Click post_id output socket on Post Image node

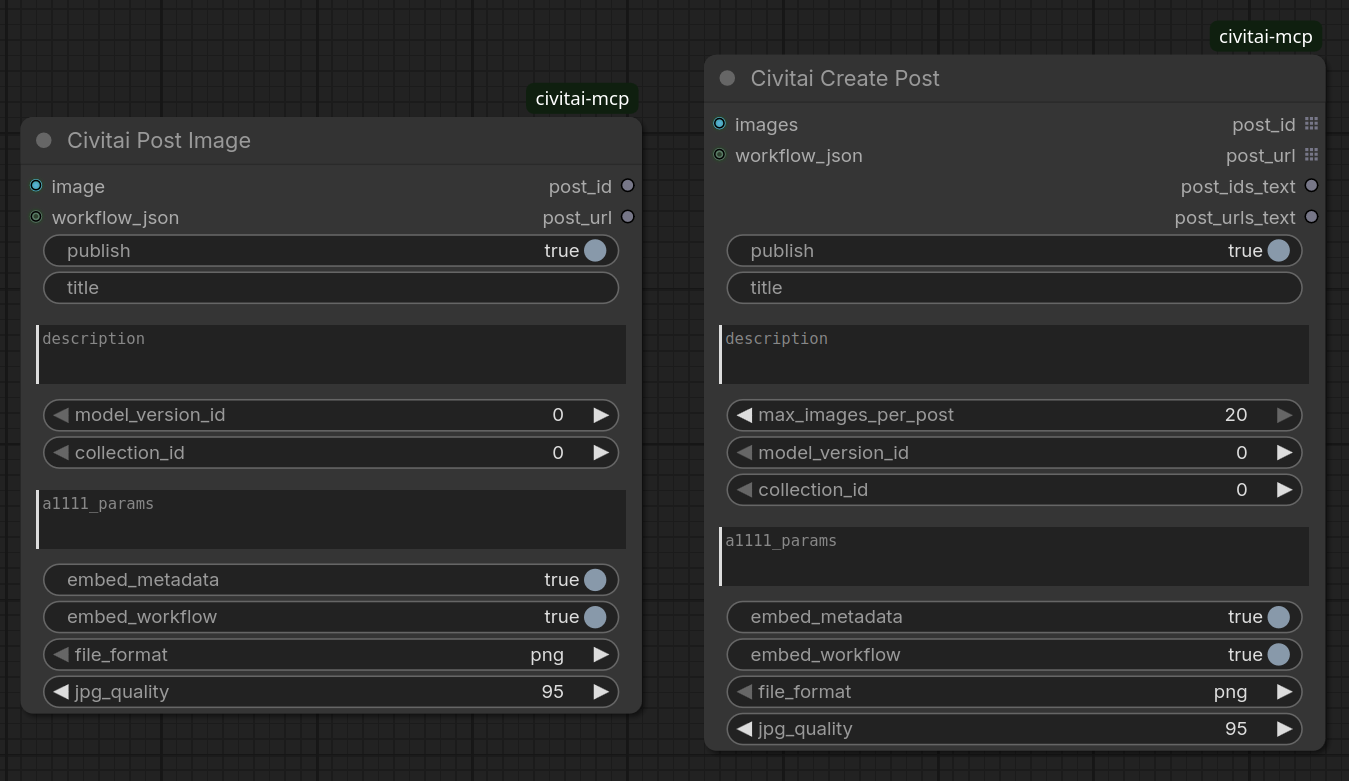[x=628, y=186]
